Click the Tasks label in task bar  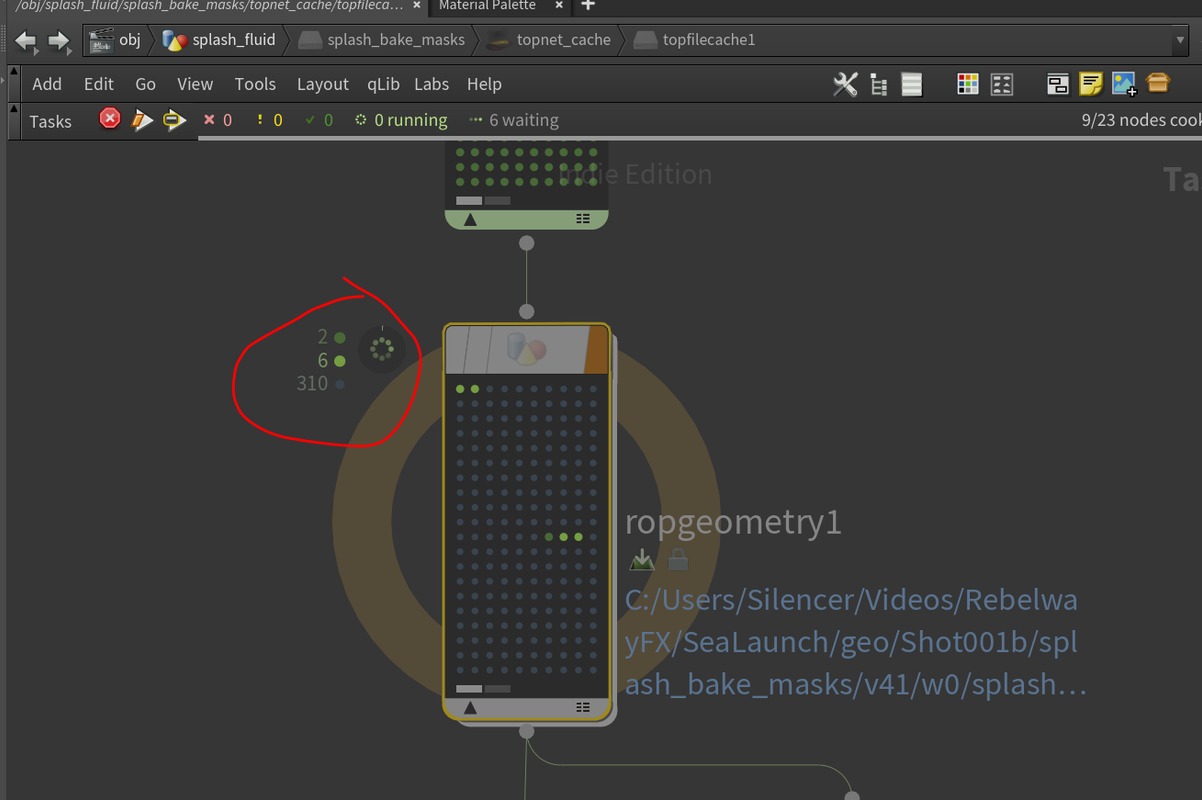pos(50,121)
